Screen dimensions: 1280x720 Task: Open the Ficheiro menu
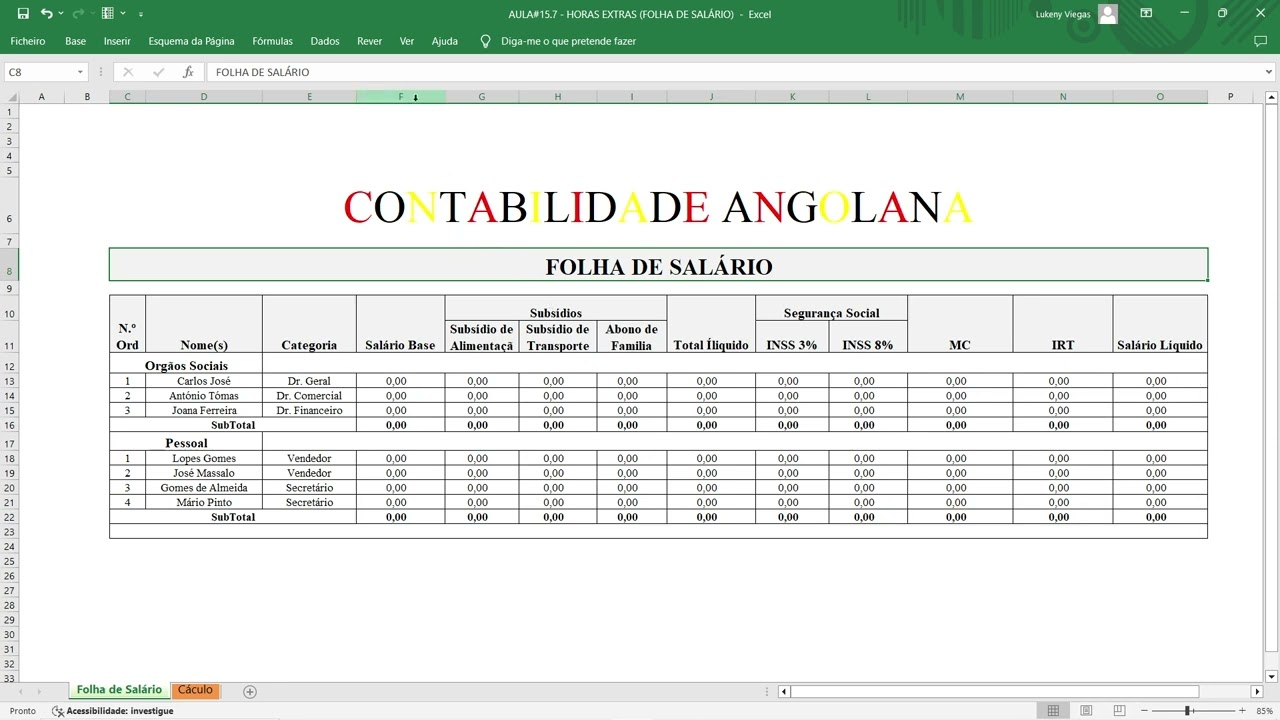28,41
